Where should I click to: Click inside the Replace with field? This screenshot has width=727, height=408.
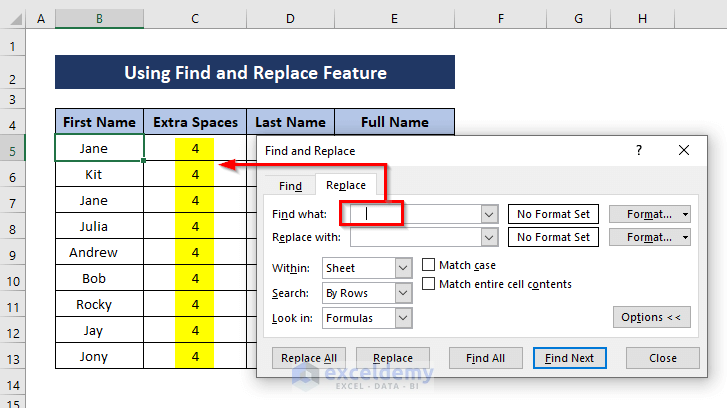[x=414, y=237]
